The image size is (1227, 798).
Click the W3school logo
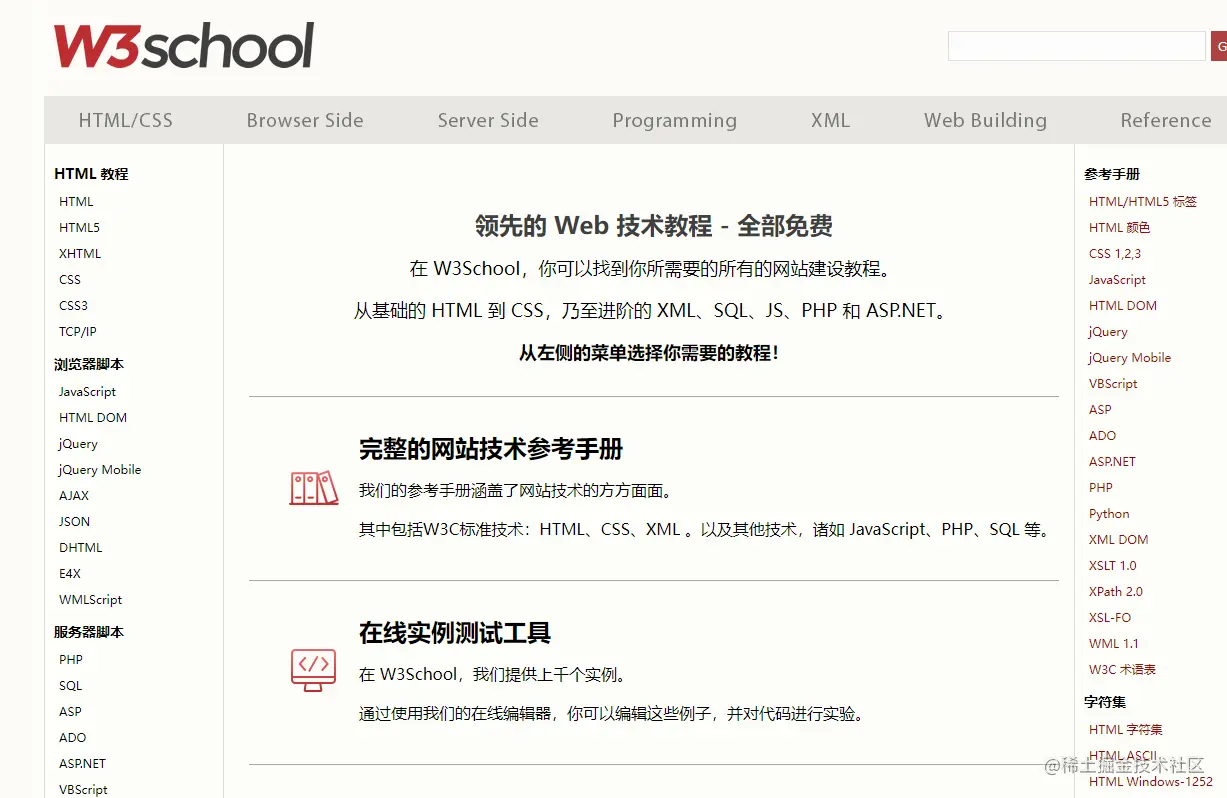(x=184, y=46)
